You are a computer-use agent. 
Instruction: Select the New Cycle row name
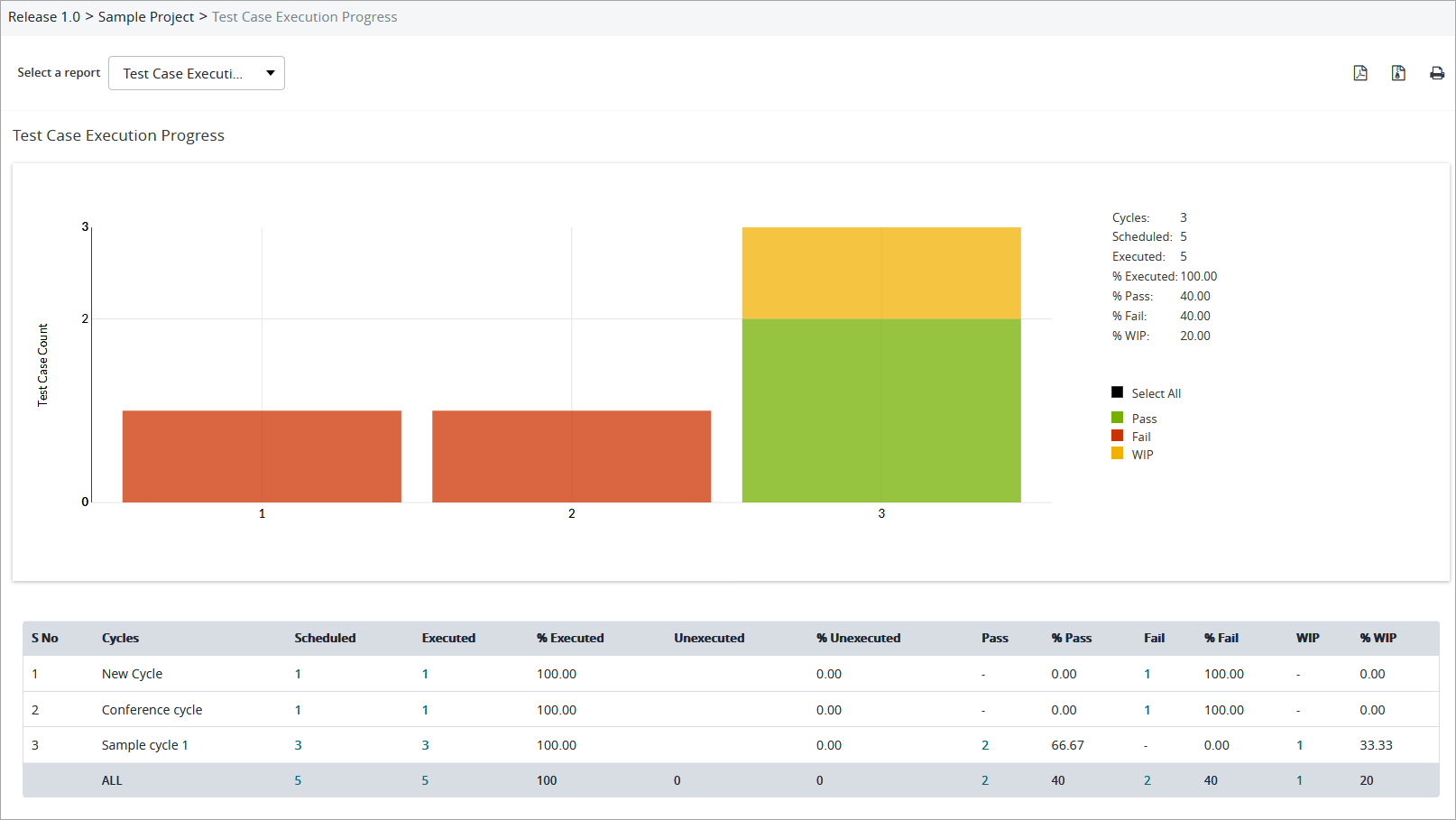click(x=132, y=674)
